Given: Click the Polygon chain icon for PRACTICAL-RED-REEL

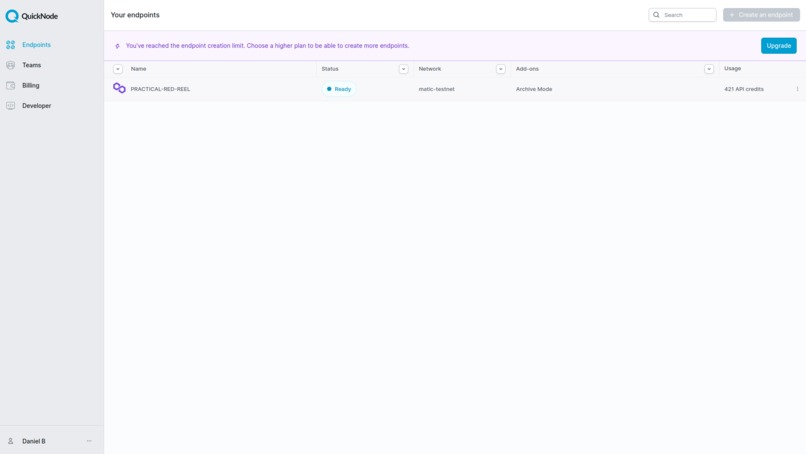Looking at the screenshot, I should pos(119,88).
